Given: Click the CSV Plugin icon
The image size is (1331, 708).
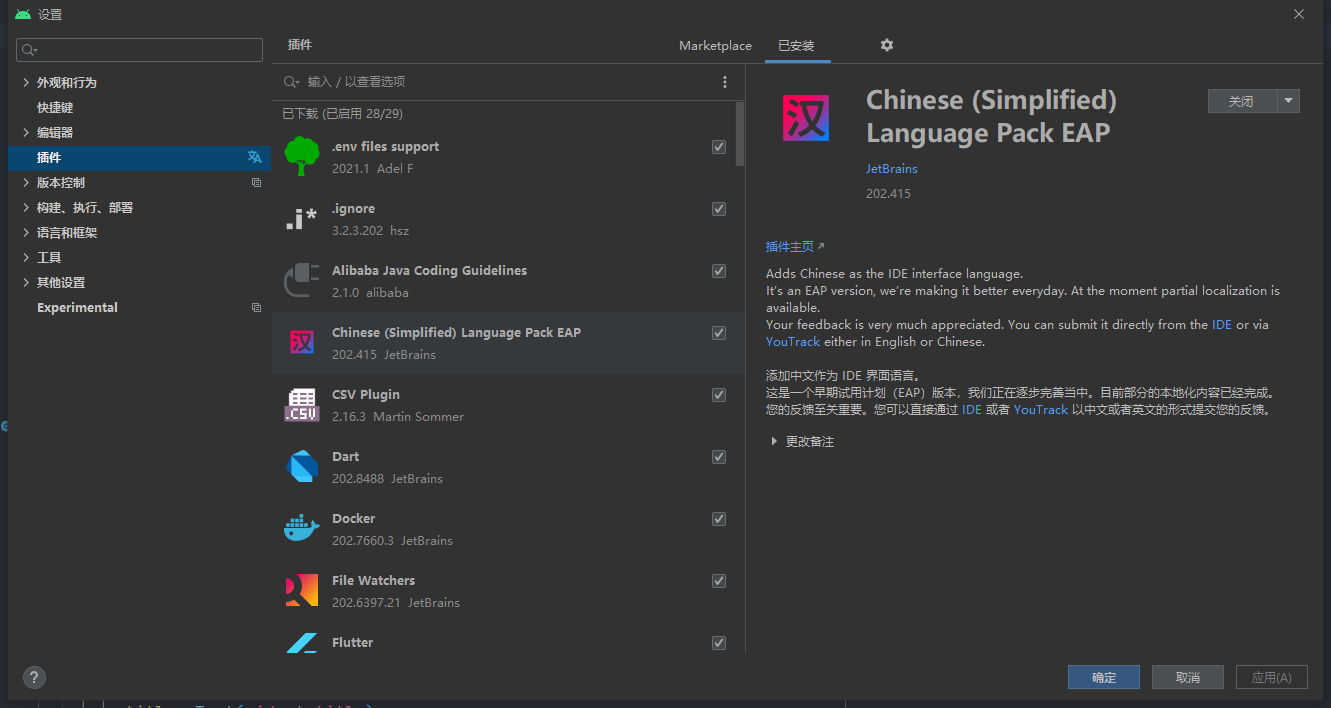Looking at the screenshot, I should tap(301, 405).
